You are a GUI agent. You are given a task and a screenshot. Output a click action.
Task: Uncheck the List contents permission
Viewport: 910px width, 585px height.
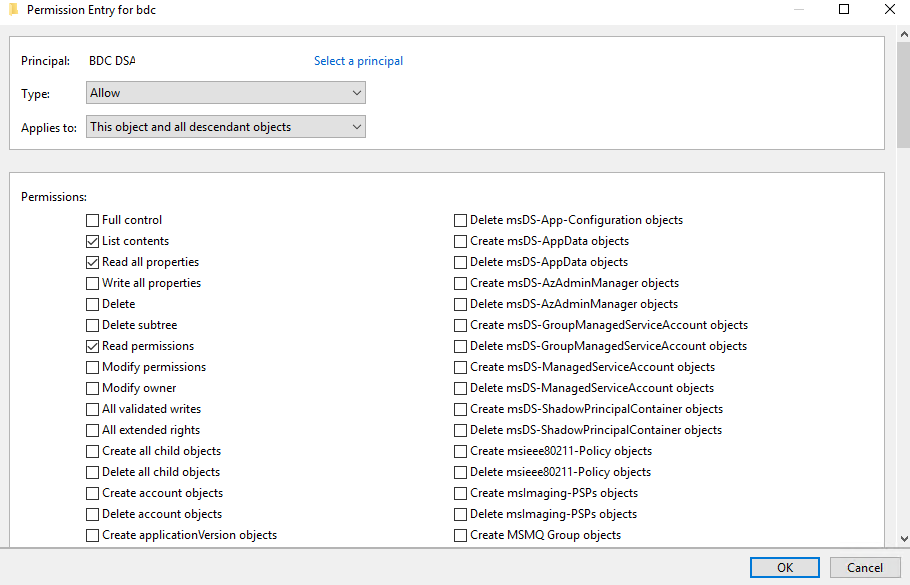[x=93, y=241]
